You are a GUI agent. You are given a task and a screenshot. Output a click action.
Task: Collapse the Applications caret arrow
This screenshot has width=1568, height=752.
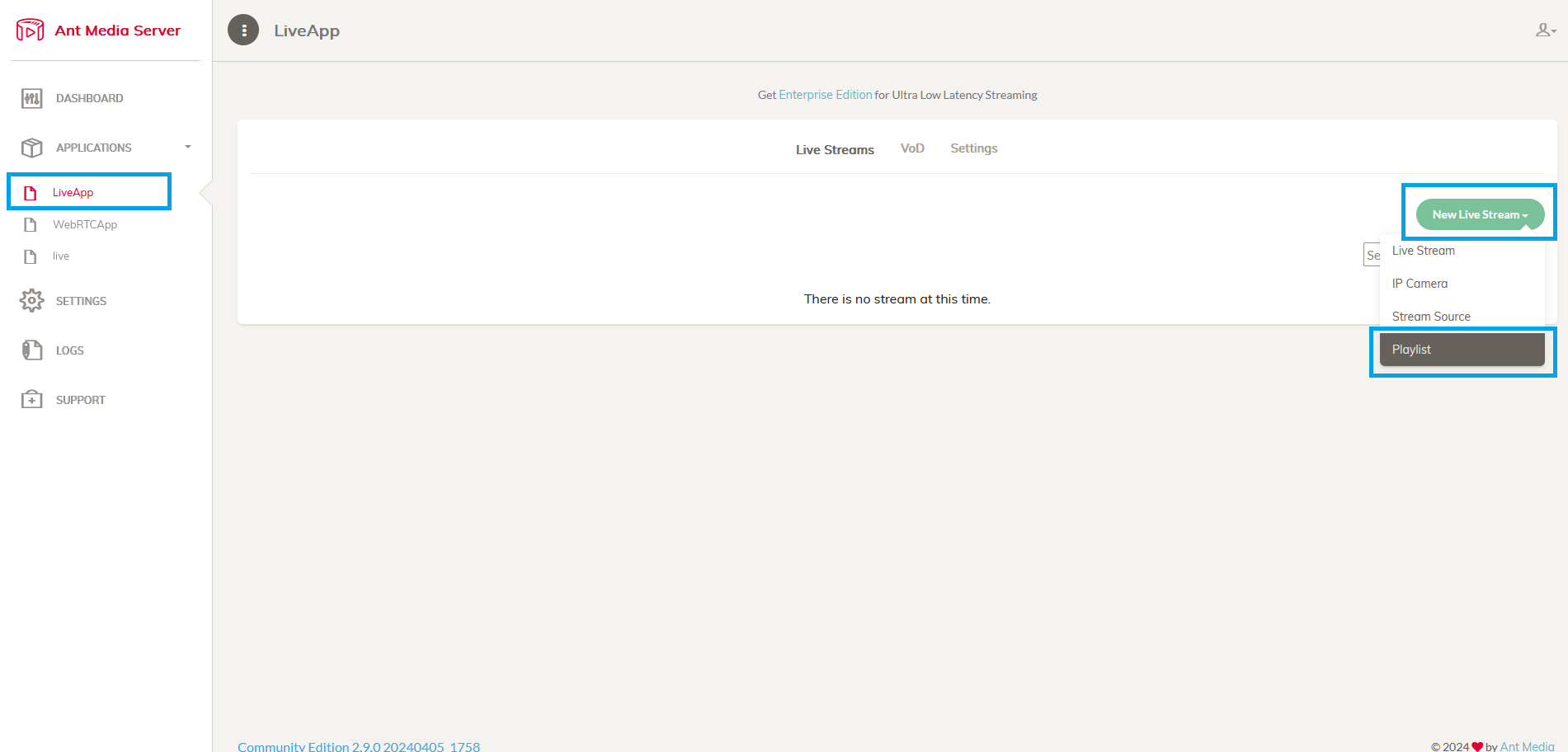188,148
